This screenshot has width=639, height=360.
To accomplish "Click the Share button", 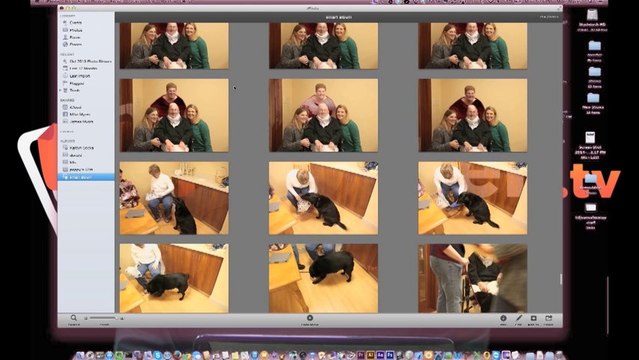I will click(549, 318).
